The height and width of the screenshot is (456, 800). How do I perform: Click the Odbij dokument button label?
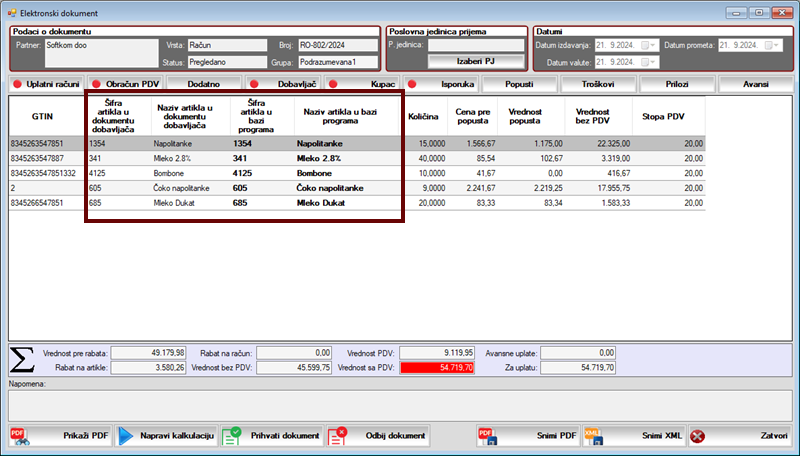point(395,436)
